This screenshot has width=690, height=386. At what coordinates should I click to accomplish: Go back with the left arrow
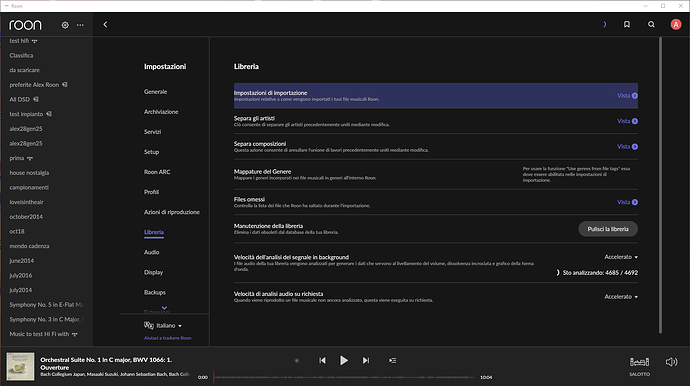[105, 25]
